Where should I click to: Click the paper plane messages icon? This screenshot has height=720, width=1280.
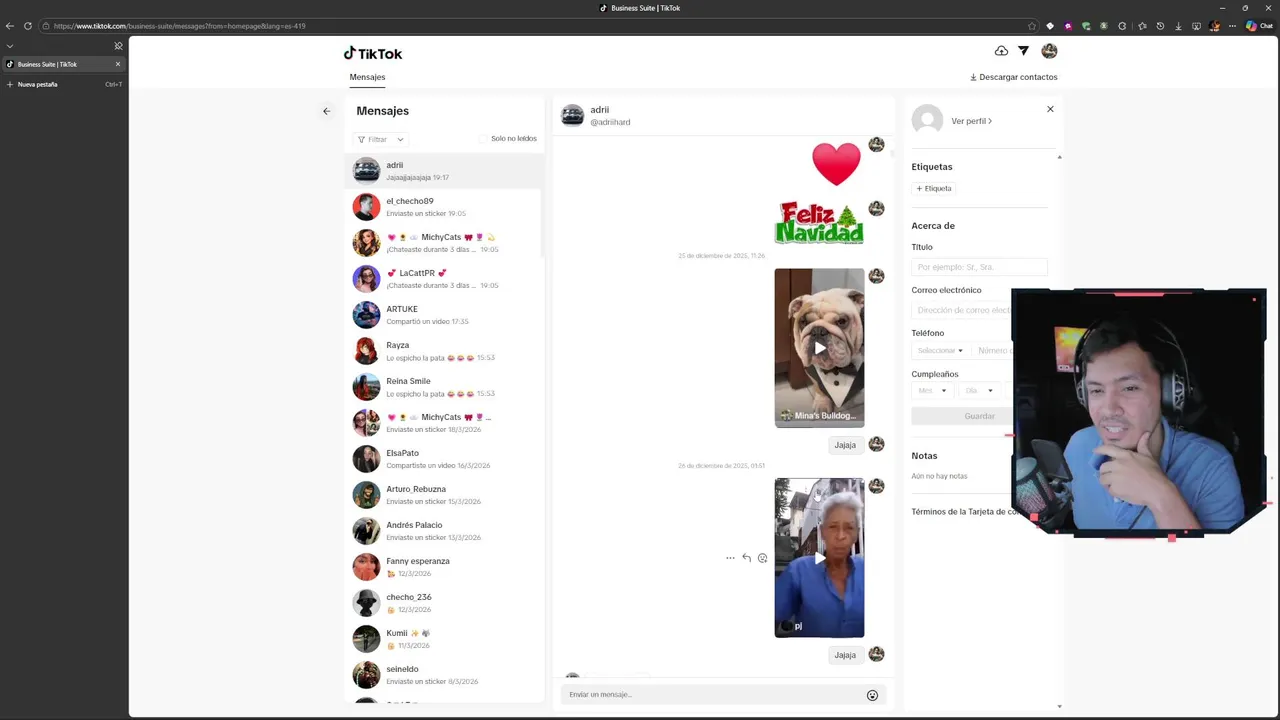(x=1023, y=51)
